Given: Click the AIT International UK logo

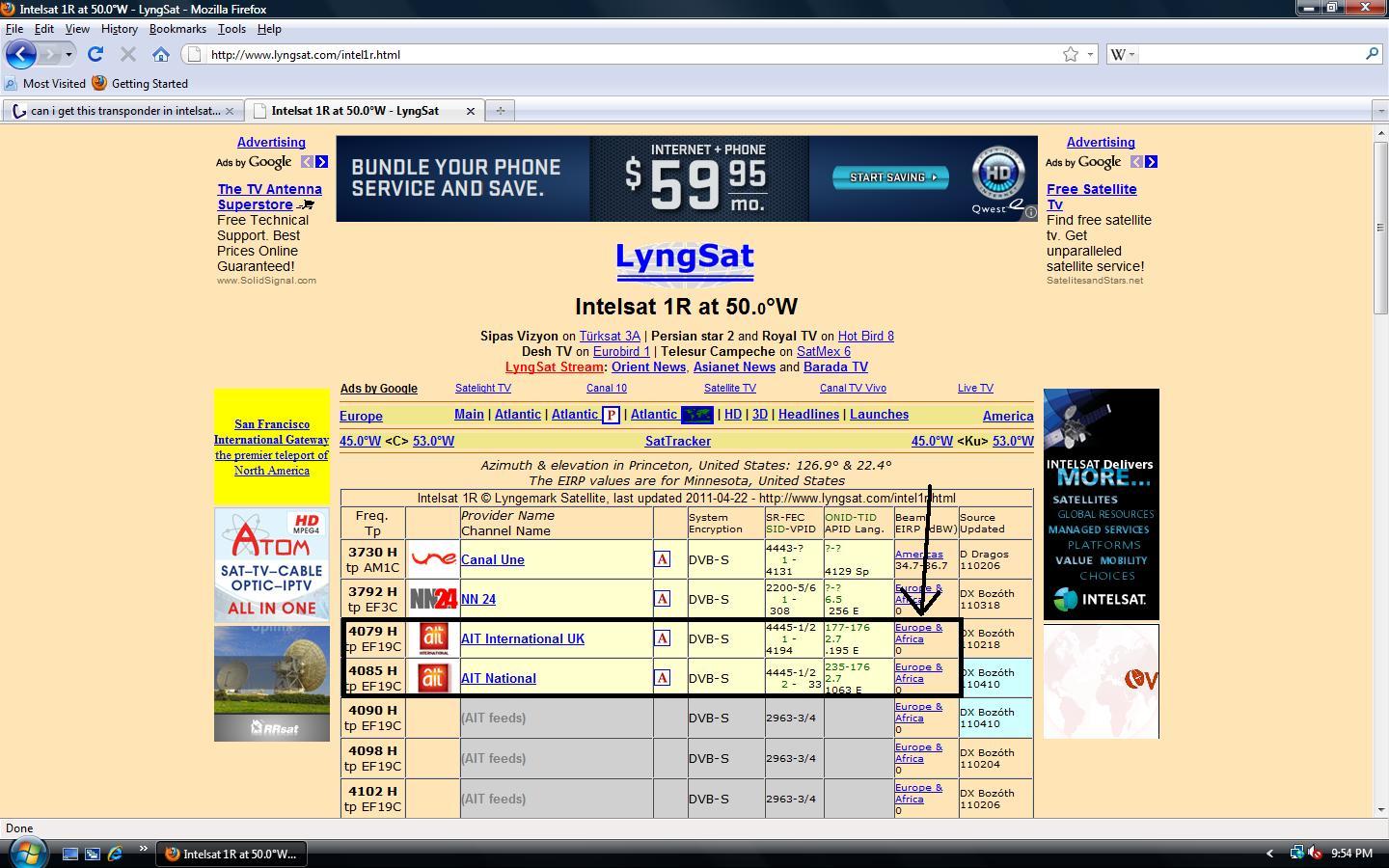Looking at the screenshot, I should [433, 638].
